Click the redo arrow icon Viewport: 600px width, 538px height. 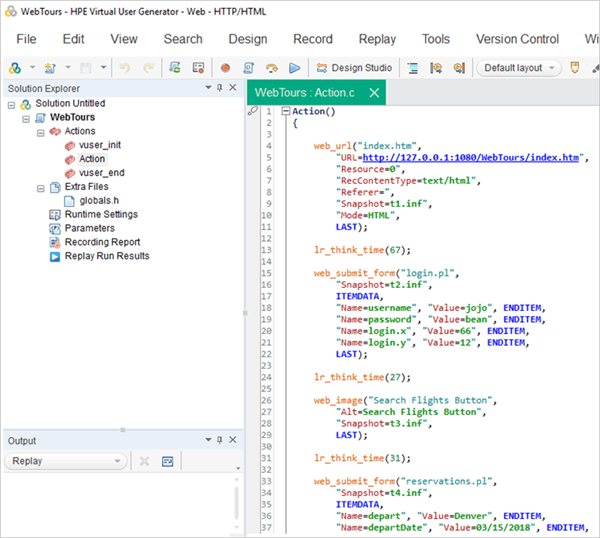[x=148, y=68]
